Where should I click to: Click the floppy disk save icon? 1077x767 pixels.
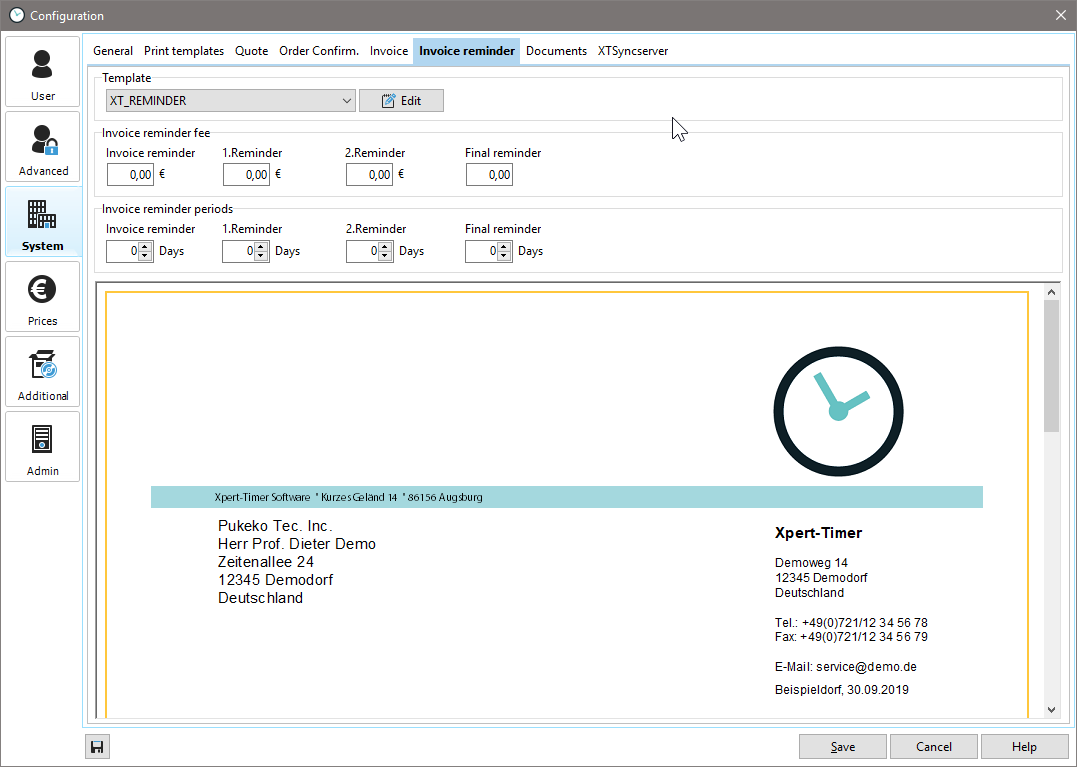98,747
